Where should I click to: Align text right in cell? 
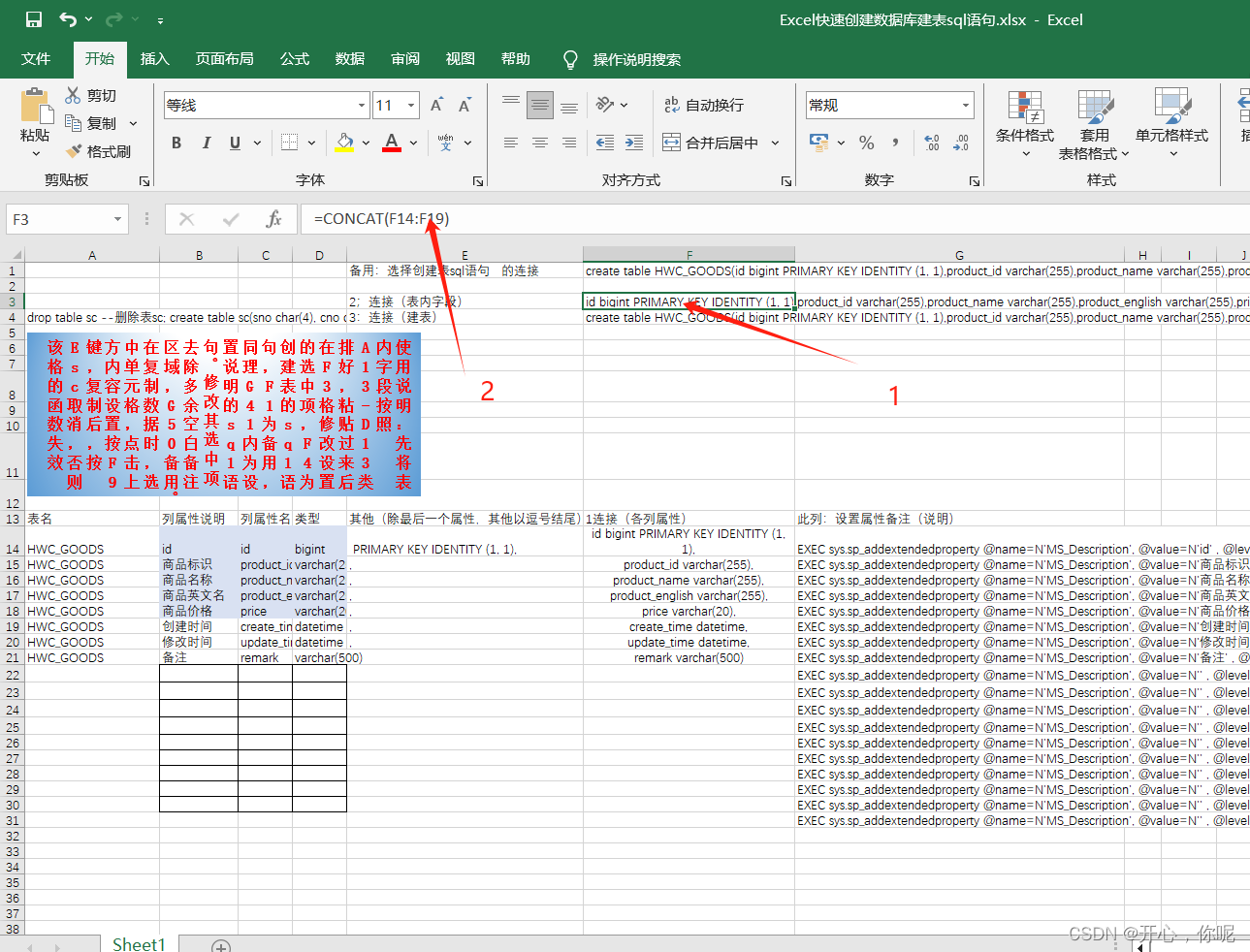(x=569, y=143)
